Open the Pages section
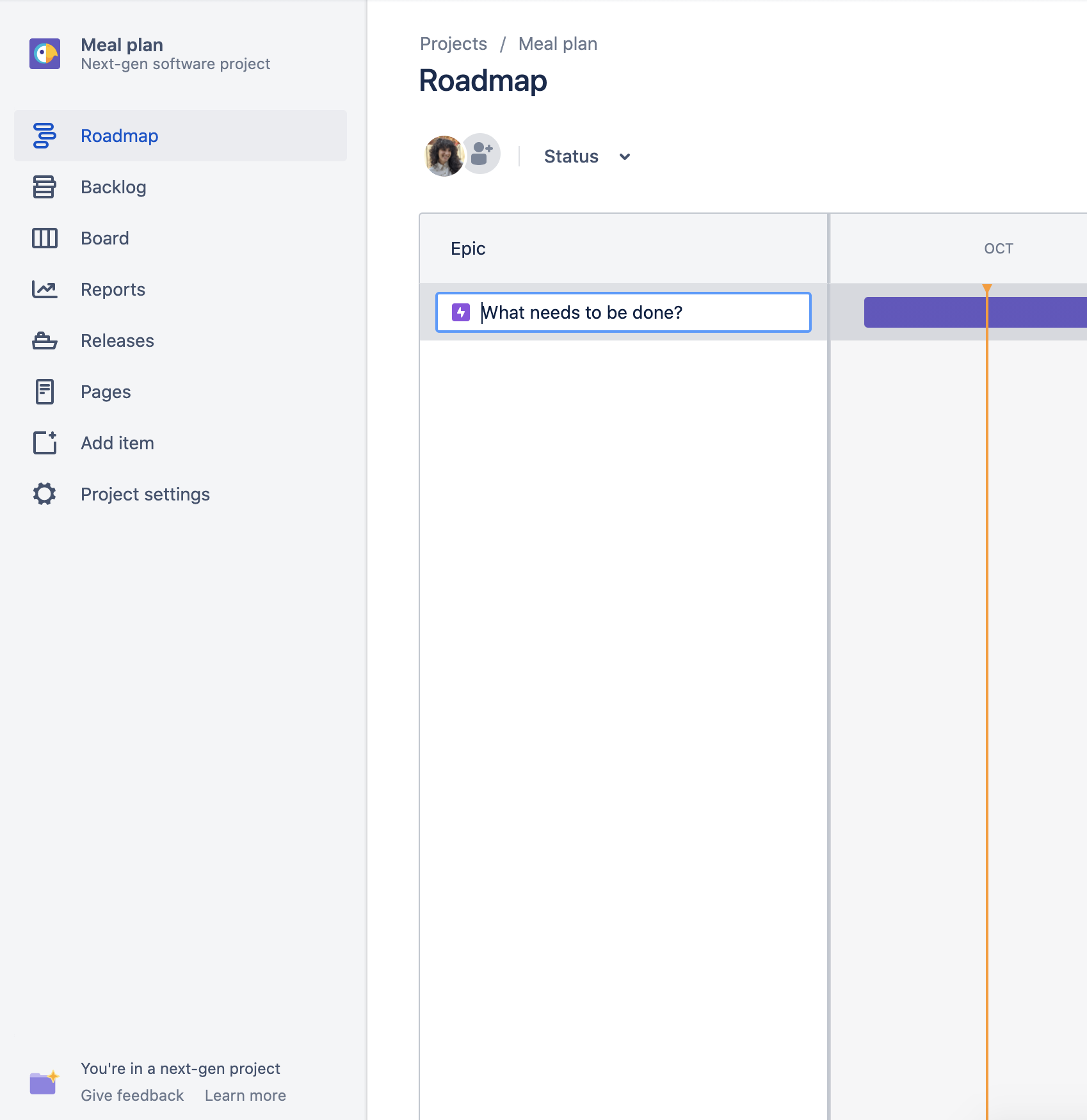The width and height of the screenshot is (1087, 1120). (105, 392)
